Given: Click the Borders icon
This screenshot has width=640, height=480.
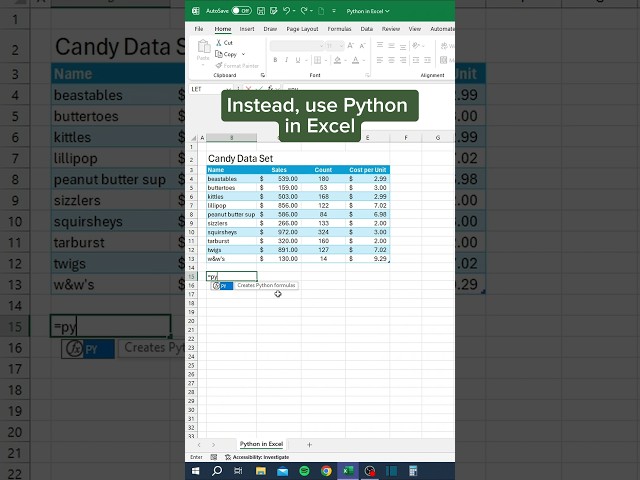Looking at the screenshot, I should click(x=318, y=60).
